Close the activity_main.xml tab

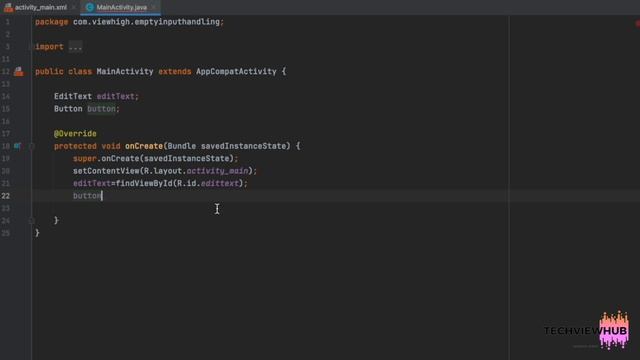(73, 7)
